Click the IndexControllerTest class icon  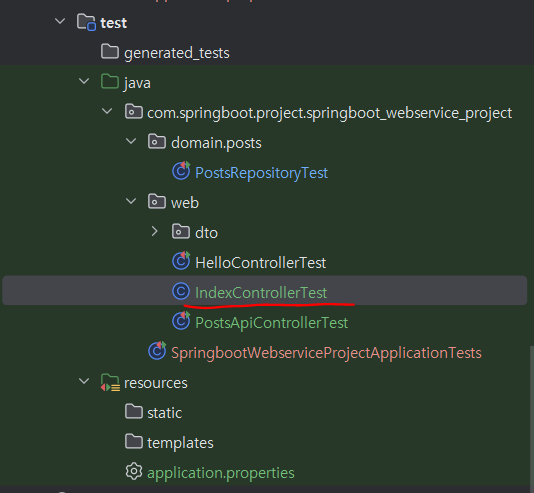tap(181, 291)
